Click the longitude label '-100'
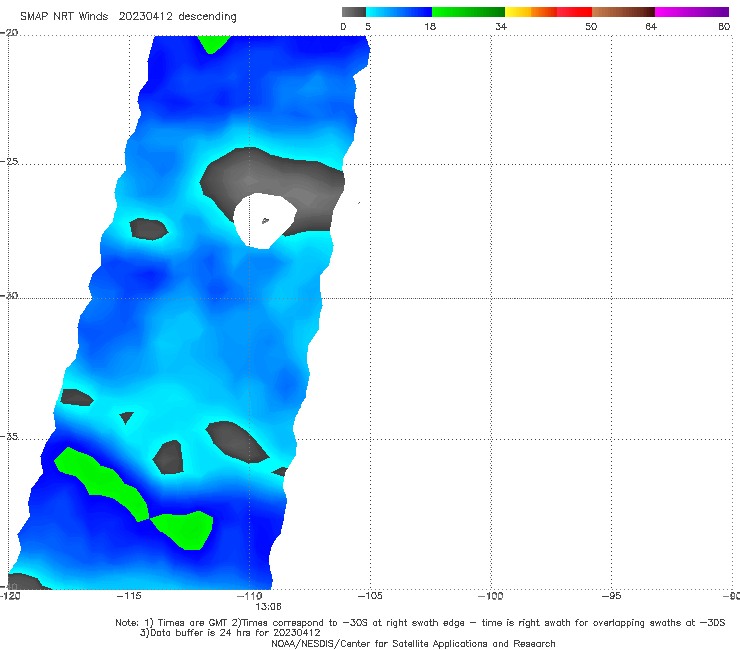Viewport: 740px width, 650px height. point(490,596)
